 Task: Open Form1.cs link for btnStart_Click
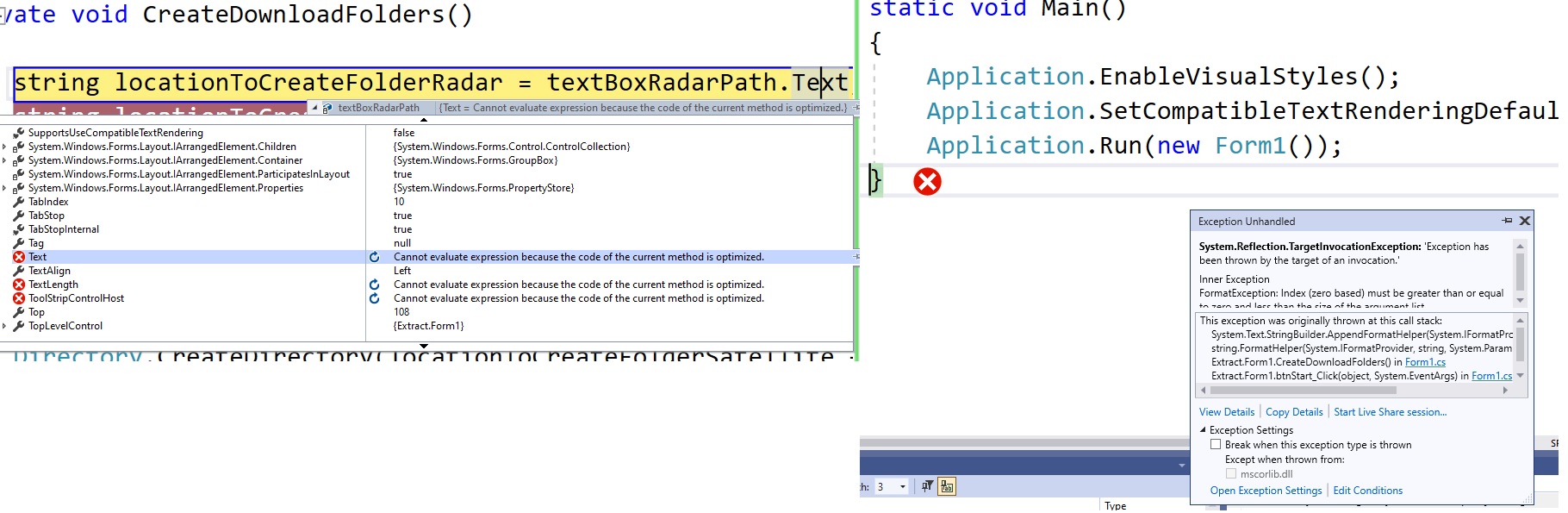tap(1491, 376)
